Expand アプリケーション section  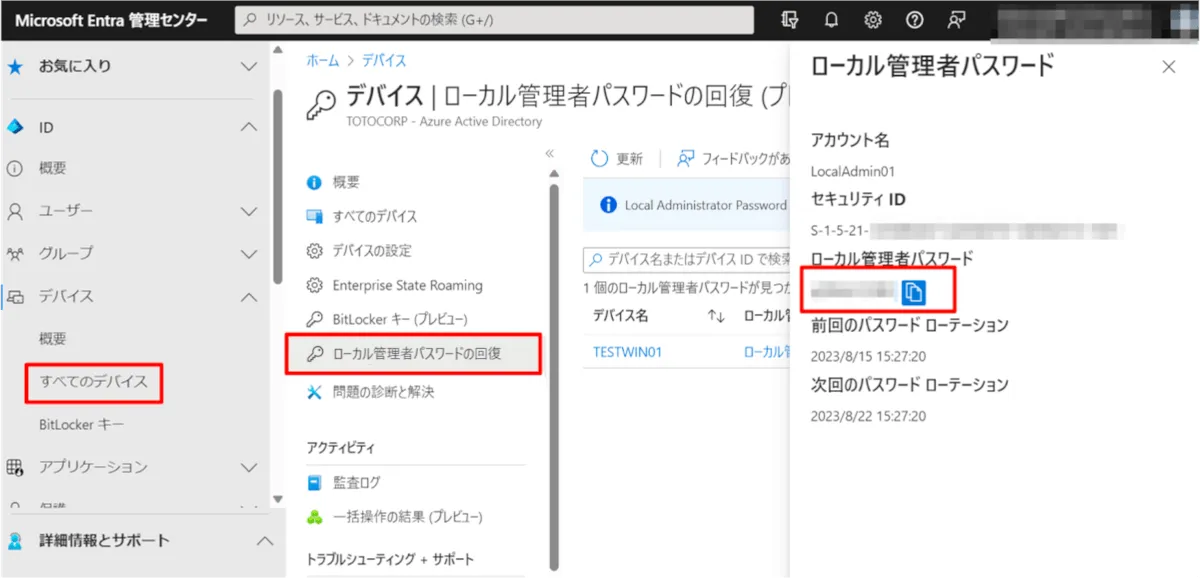click(250, 467)
